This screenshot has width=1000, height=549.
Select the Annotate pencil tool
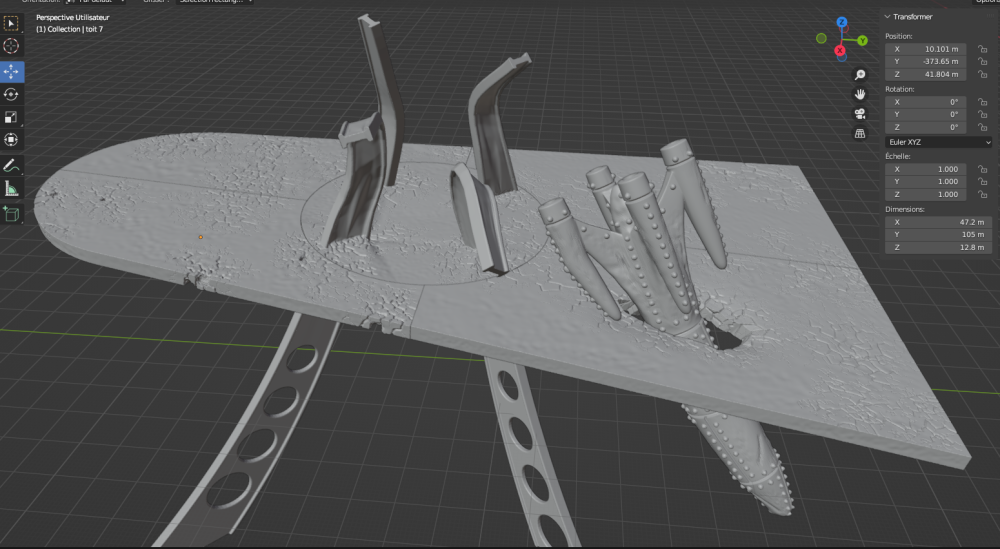click(x=11, y=166)
